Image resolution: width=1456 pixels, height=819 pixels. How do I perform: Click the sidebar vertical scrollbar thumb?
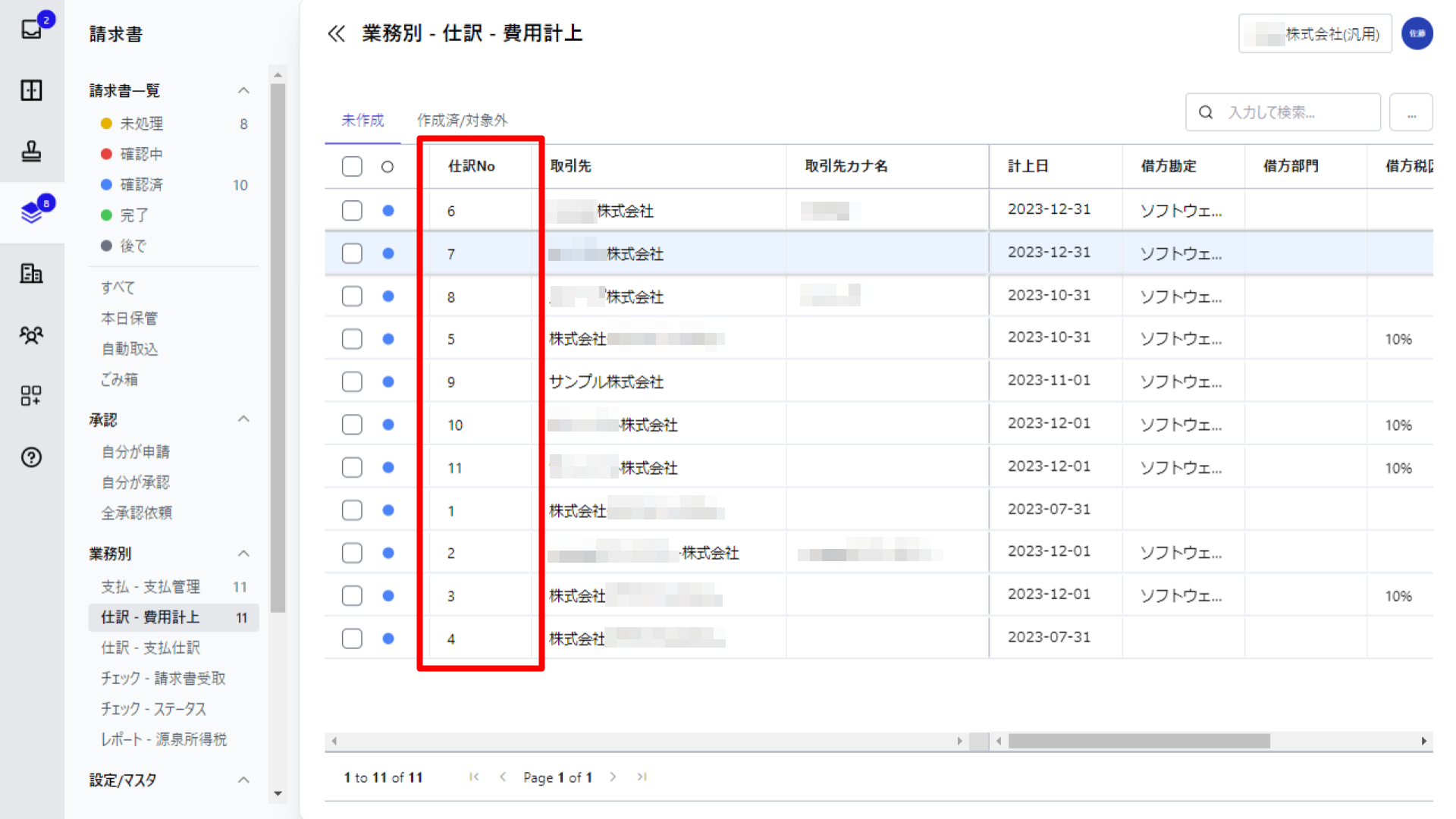(278, 347)
